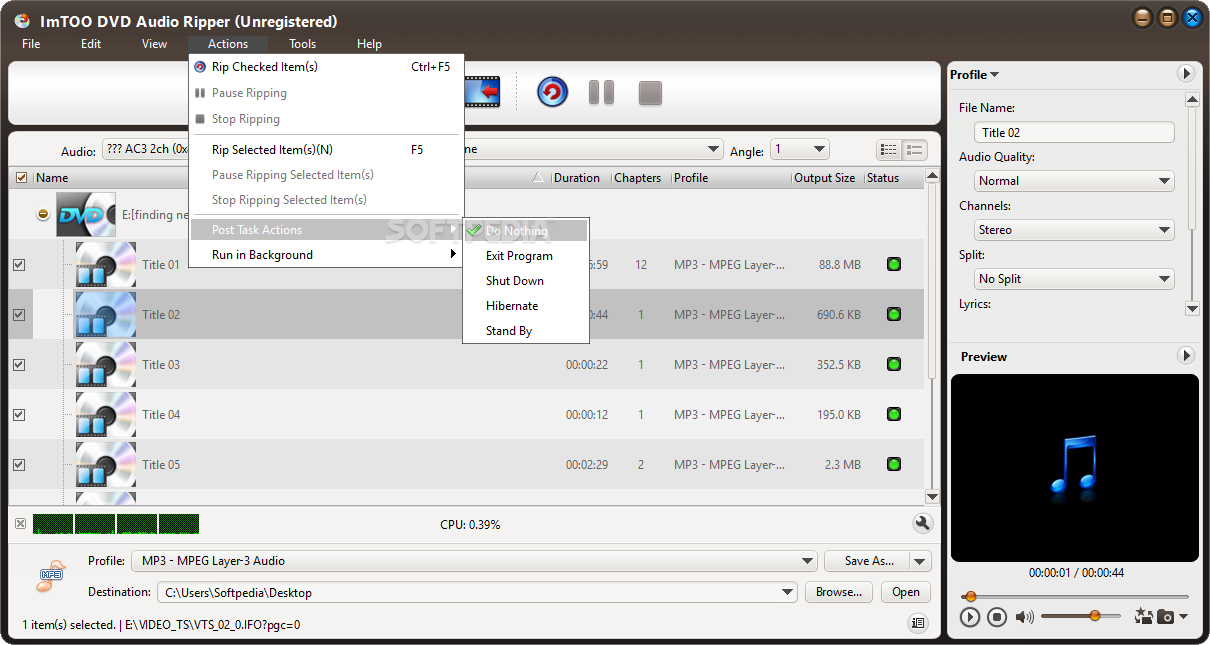
Task: Click the File Name input field
Action: click(x=1074, y=132)
